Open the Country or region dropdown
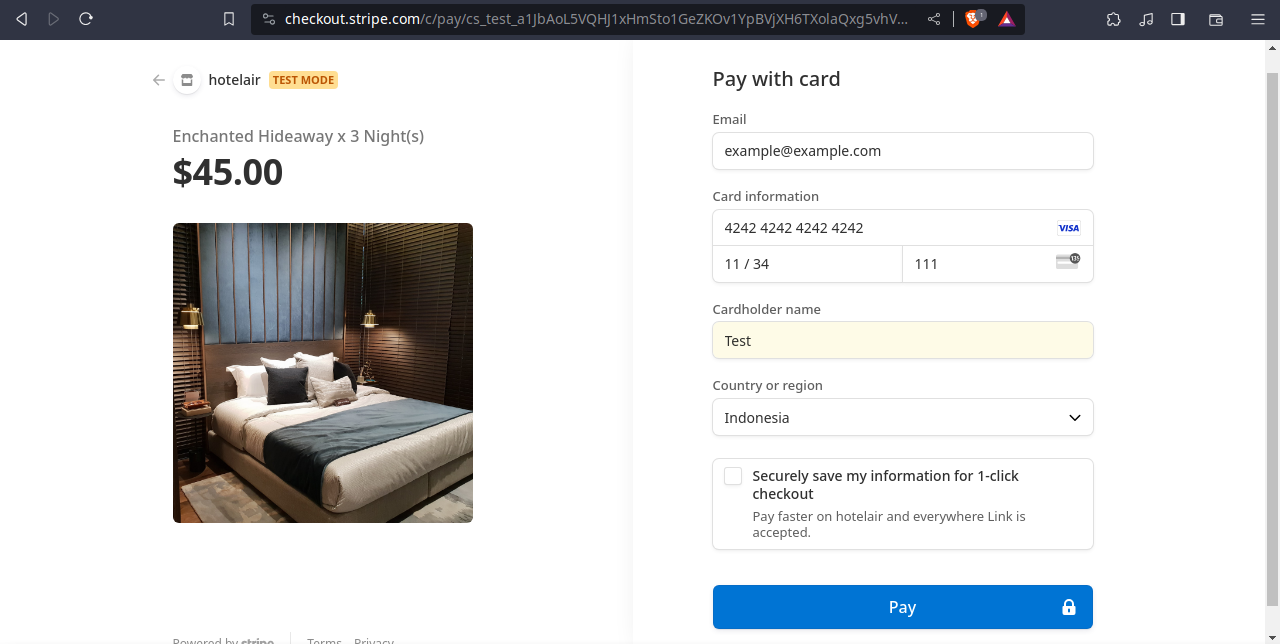The width and height of the screenshot is (1280, 644). tap(902, 418)
